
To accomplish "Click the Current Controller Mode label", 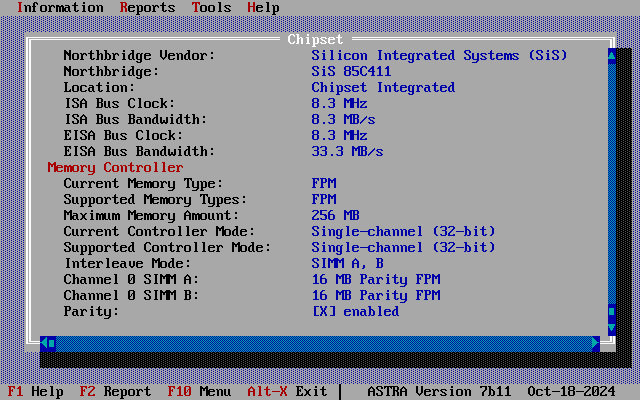I will pos(159,231).
